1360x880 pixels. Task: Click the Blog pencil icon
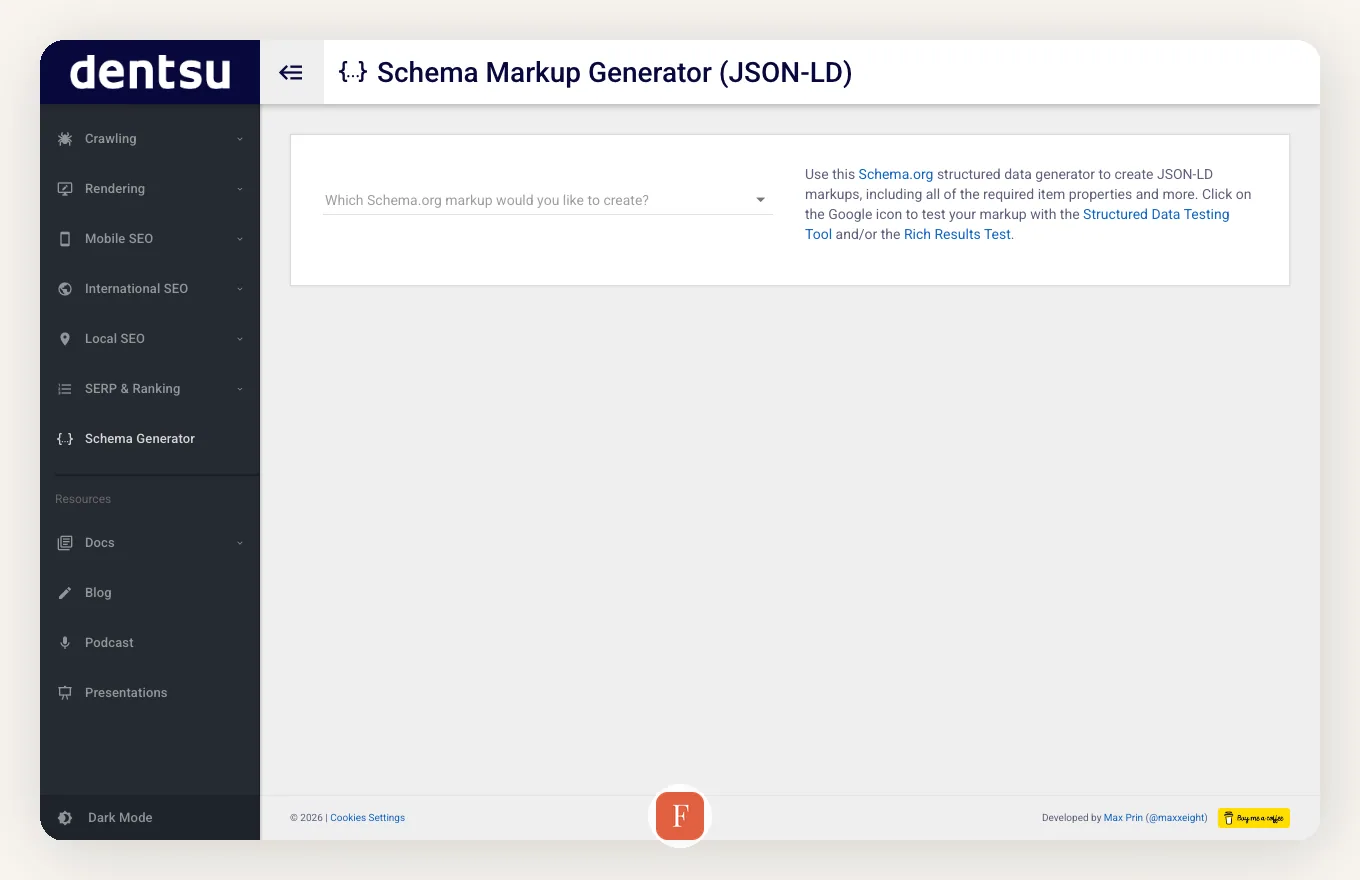click(x=65, y=593)
